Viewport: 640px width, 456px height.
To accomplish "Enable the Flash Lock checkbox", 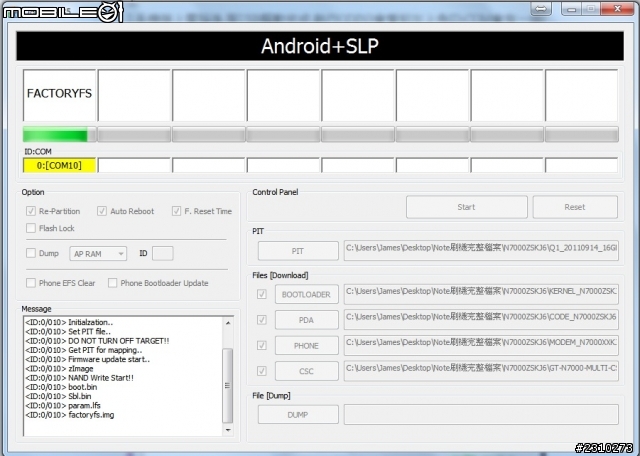I will [30, 229].
